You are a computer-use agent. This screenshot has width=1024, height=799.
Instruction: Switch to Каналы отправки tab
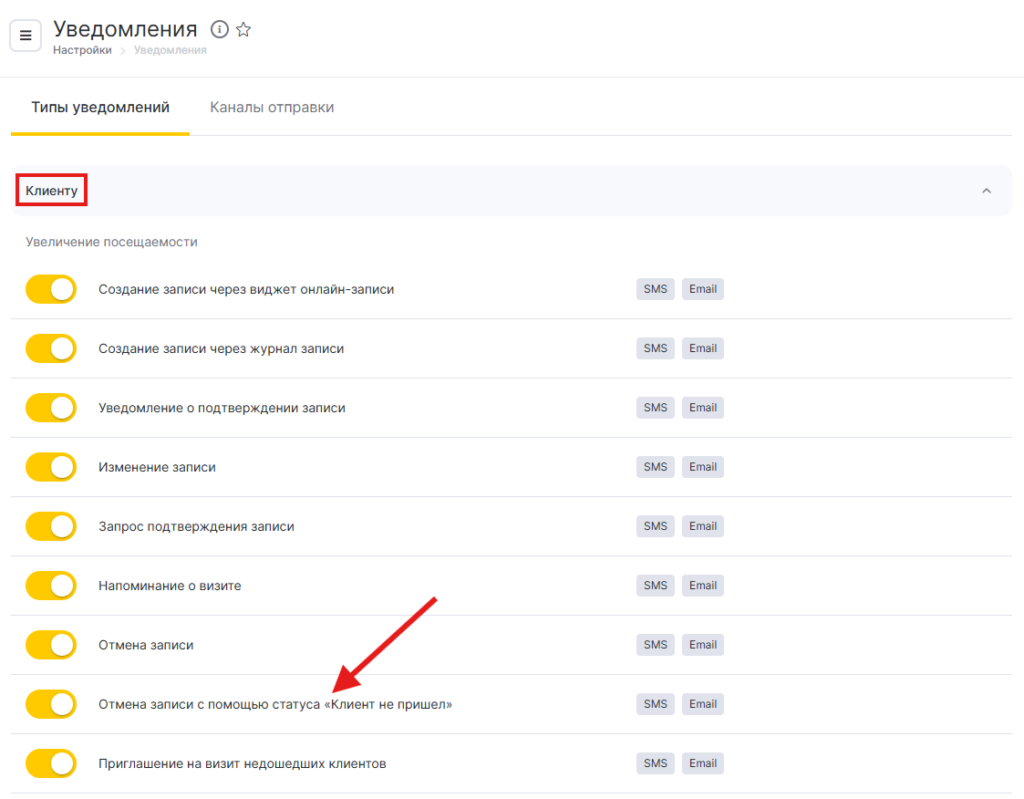tap(271, 108)
